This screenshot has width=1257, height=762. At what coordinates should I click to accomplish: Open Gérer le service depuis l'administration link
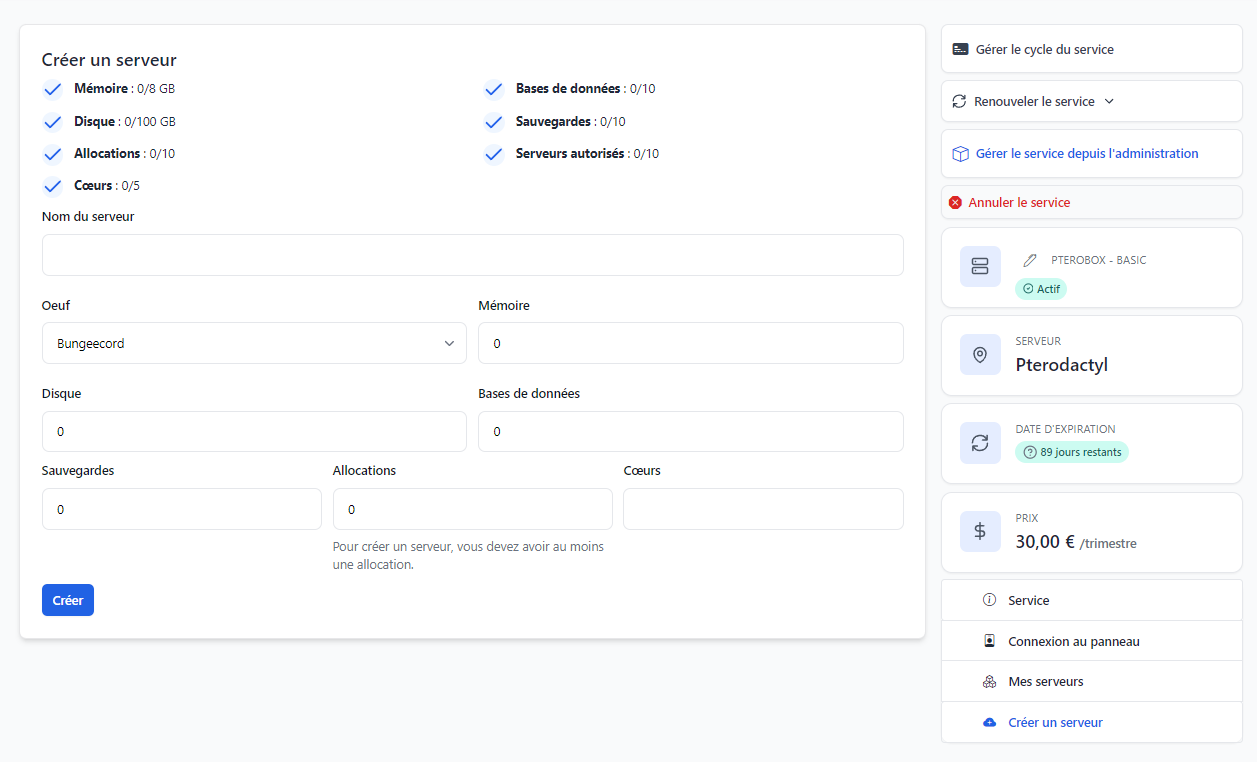(x=1086, y=154)
